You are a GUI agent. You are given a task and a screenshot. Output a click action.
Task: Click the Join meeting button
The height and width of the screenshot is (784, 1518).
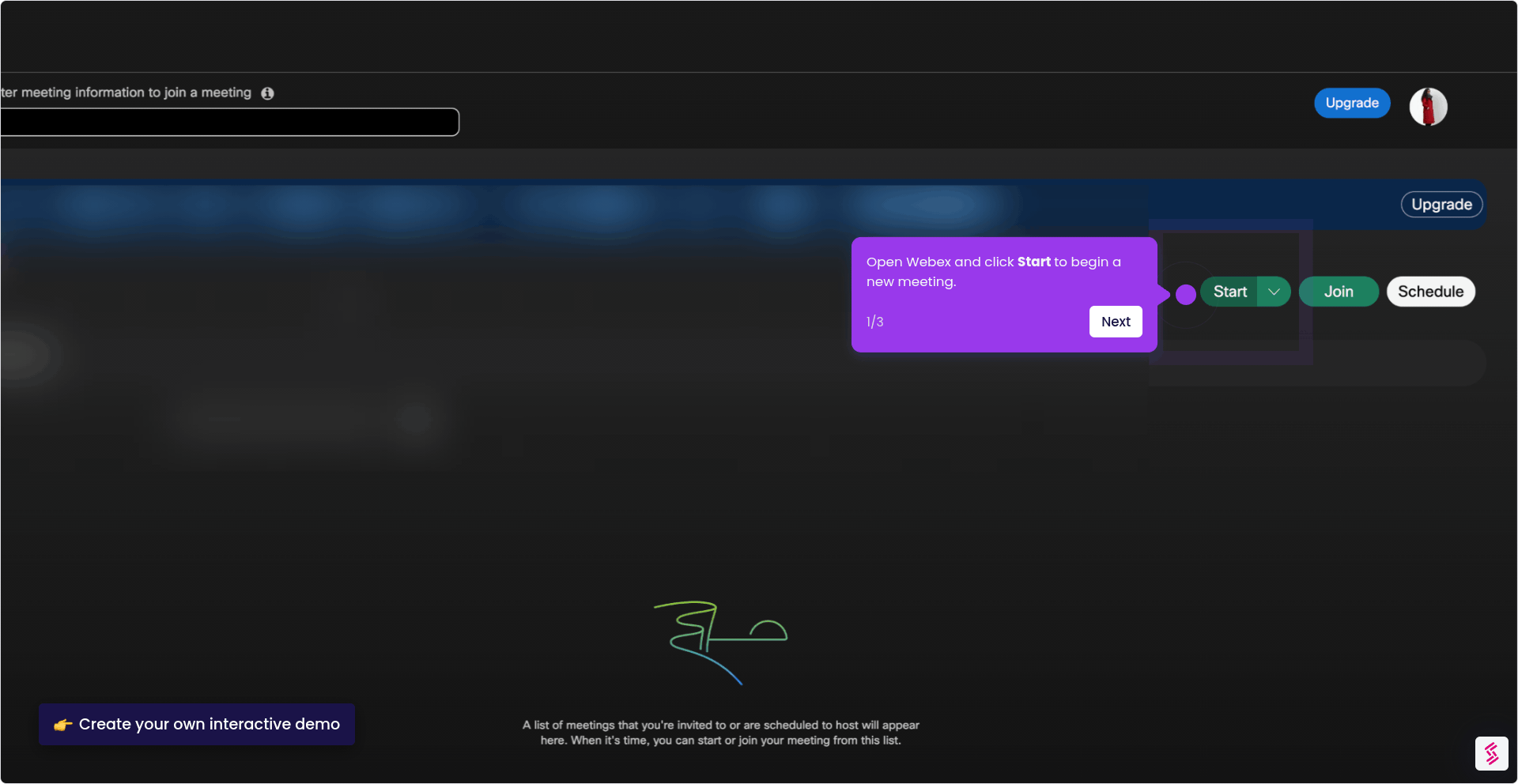[1339, 292]
